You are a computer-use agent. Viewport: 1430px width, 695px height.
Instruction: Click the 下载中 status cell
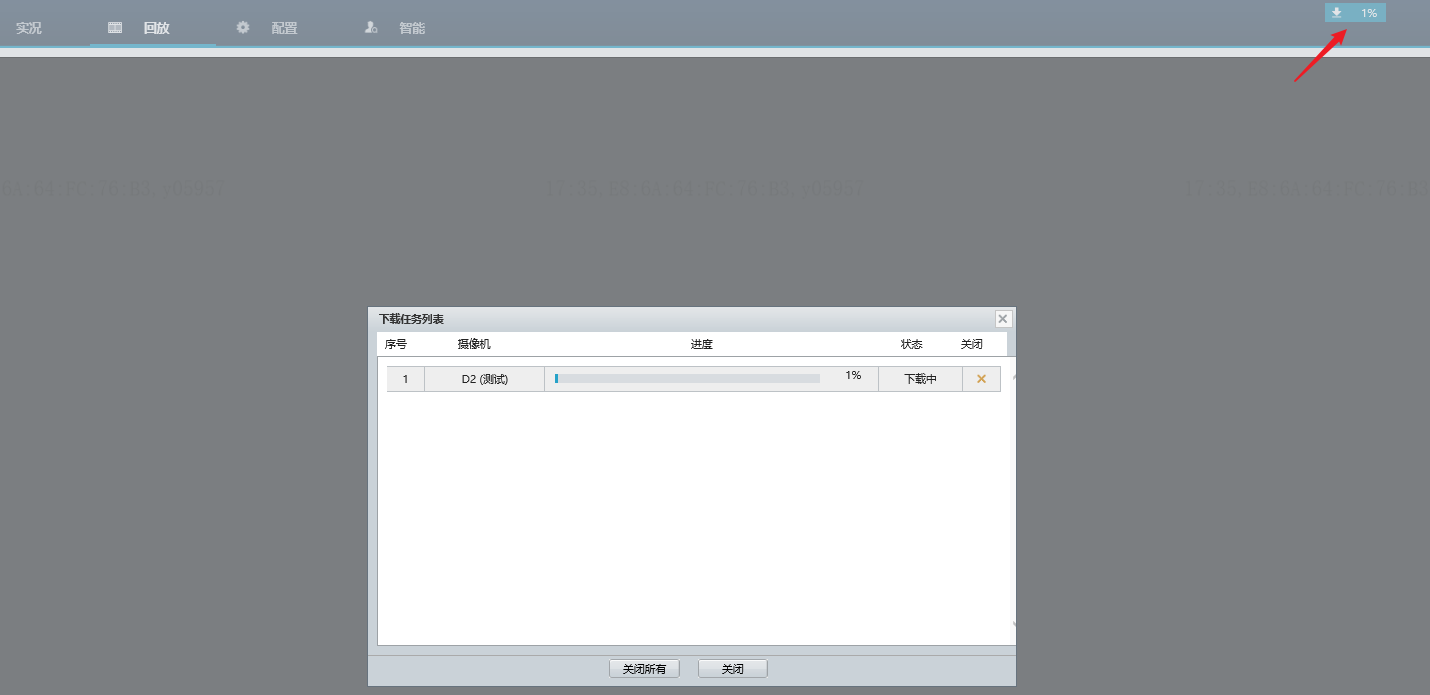click(920, 379)
